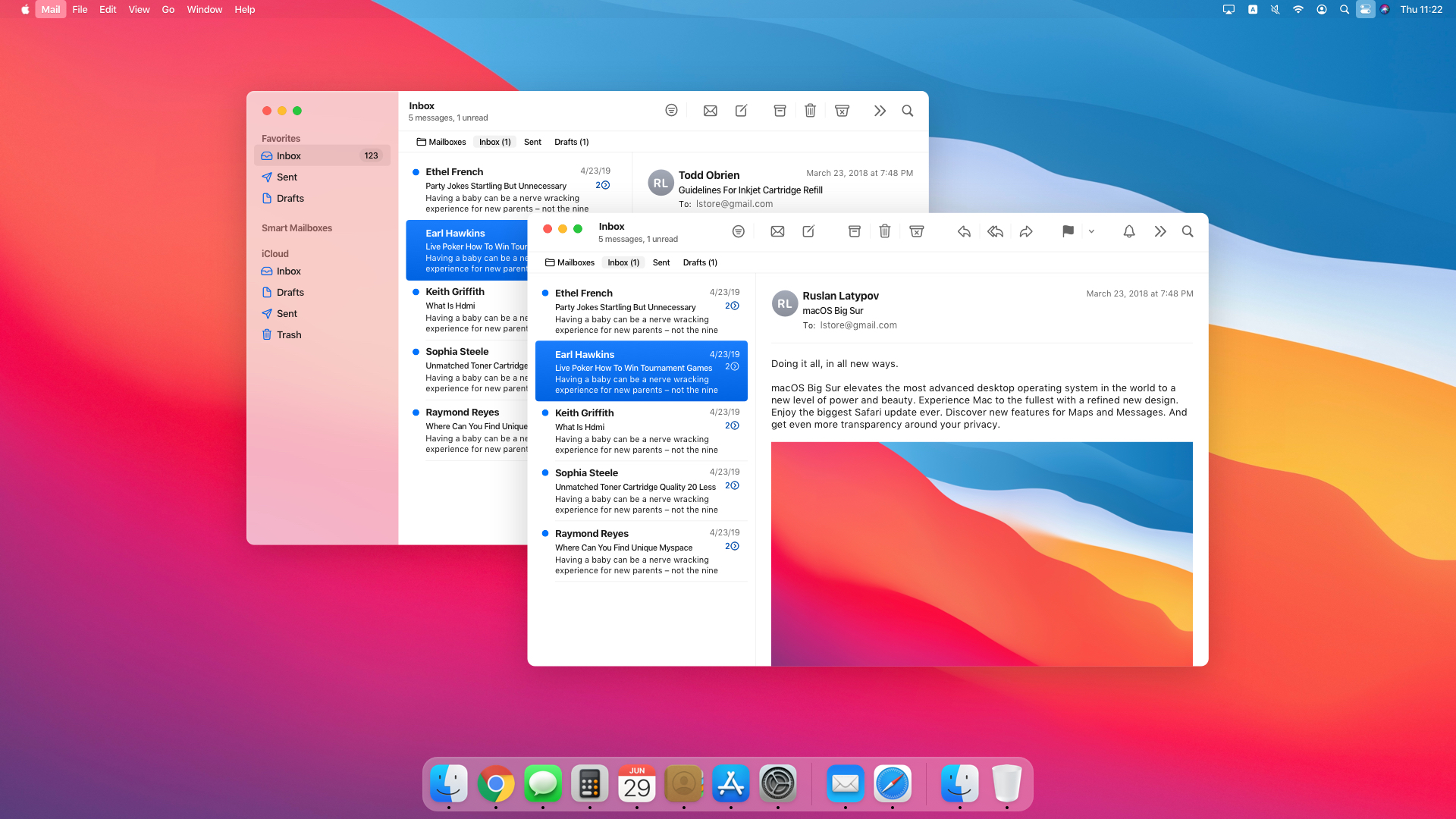Click compose new message icon in front window
This screenshot has height=819, width=1456.
click(808, 232)
